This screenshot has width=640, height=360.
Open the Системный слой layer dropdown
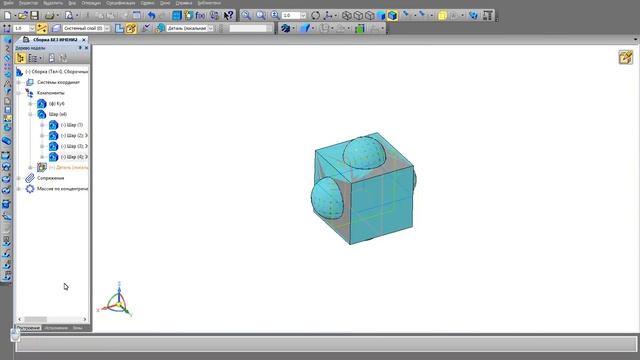[107, 28]
